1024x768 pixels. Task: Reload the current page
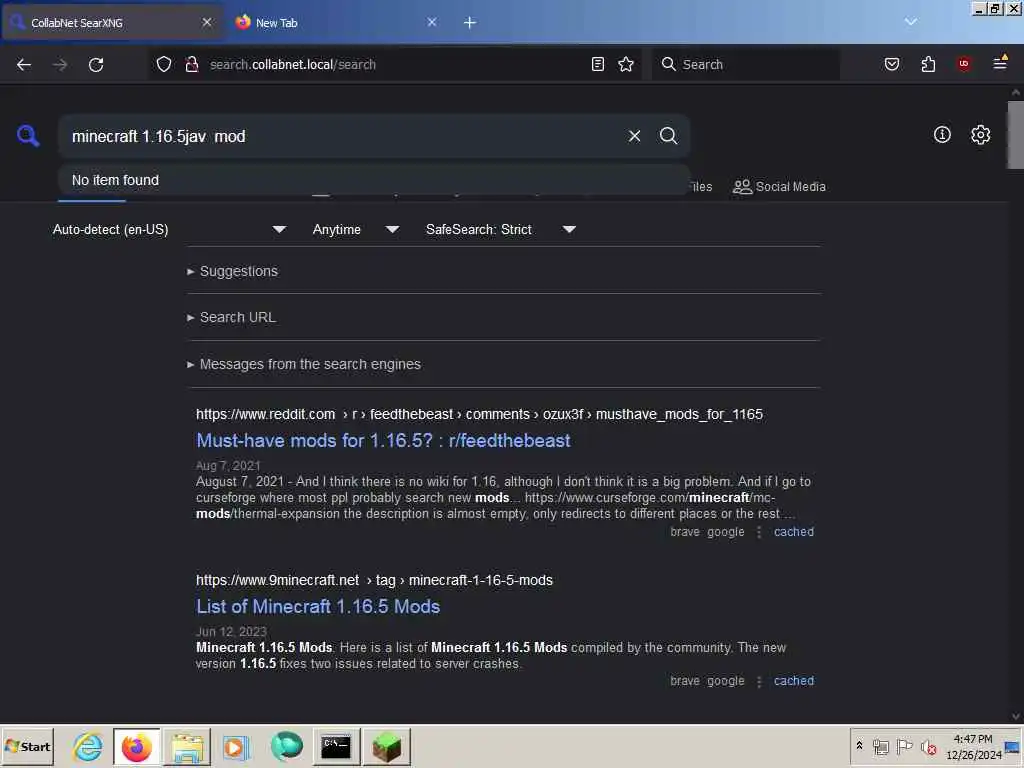coord(96,64)
